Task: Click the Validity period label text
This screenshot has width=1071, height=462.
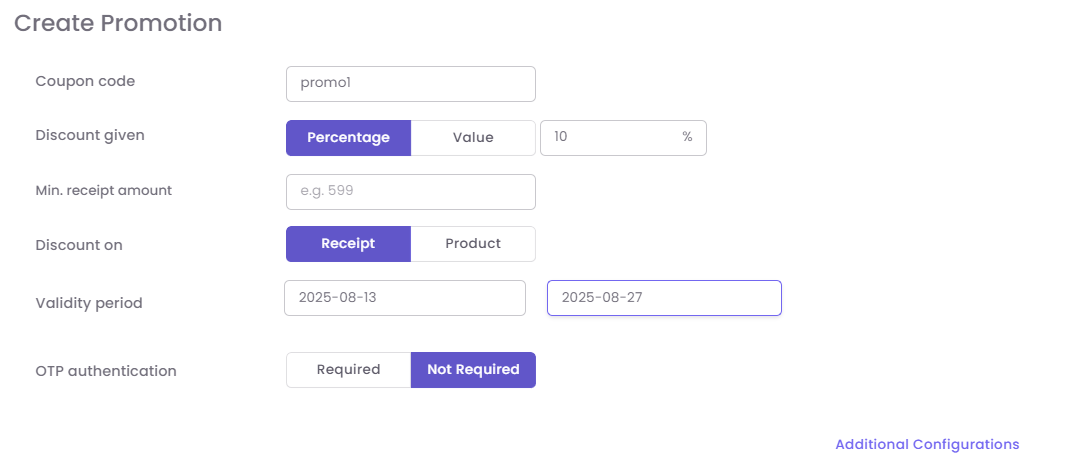Action: pos(89,303)
